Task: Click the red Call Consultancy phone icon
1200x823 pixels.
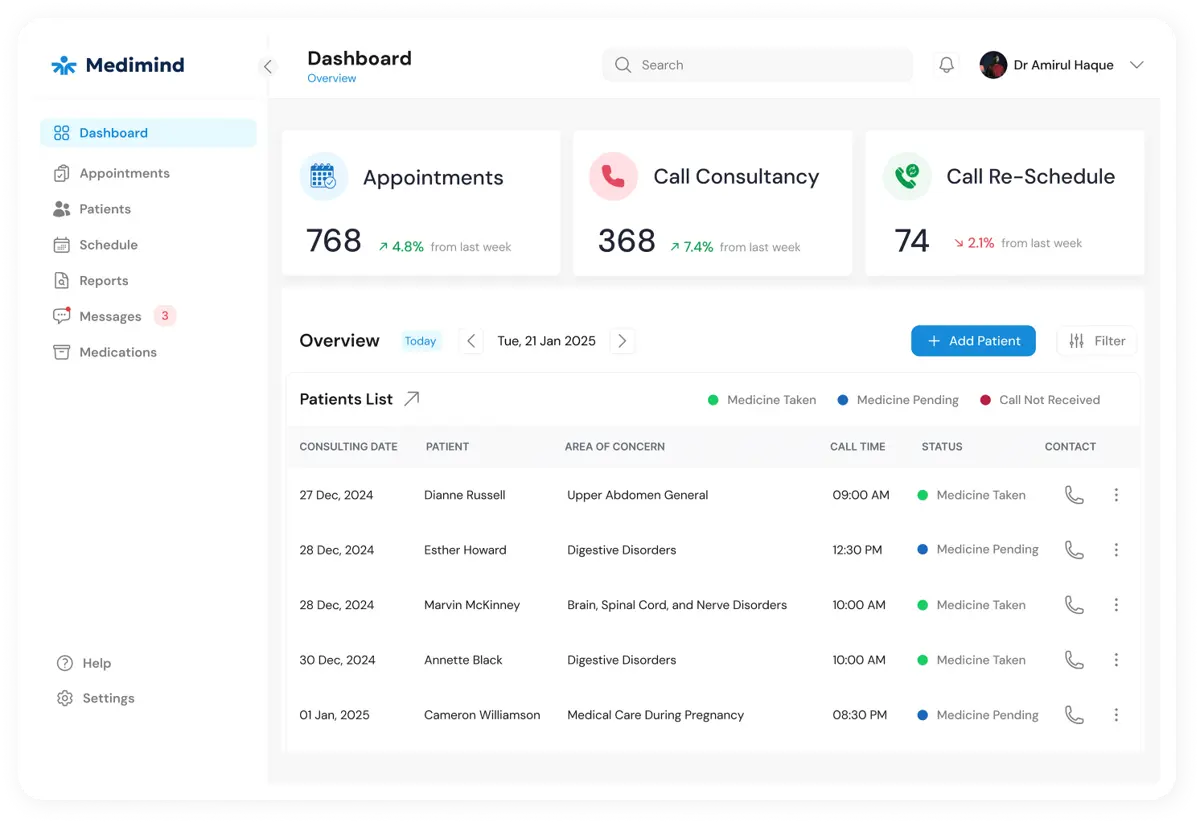Action: 613,177
